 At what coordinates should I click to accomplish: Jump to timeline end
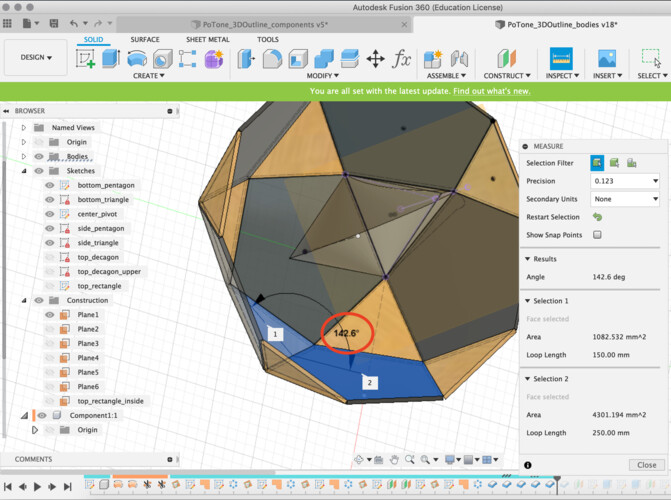coord(68,487)
